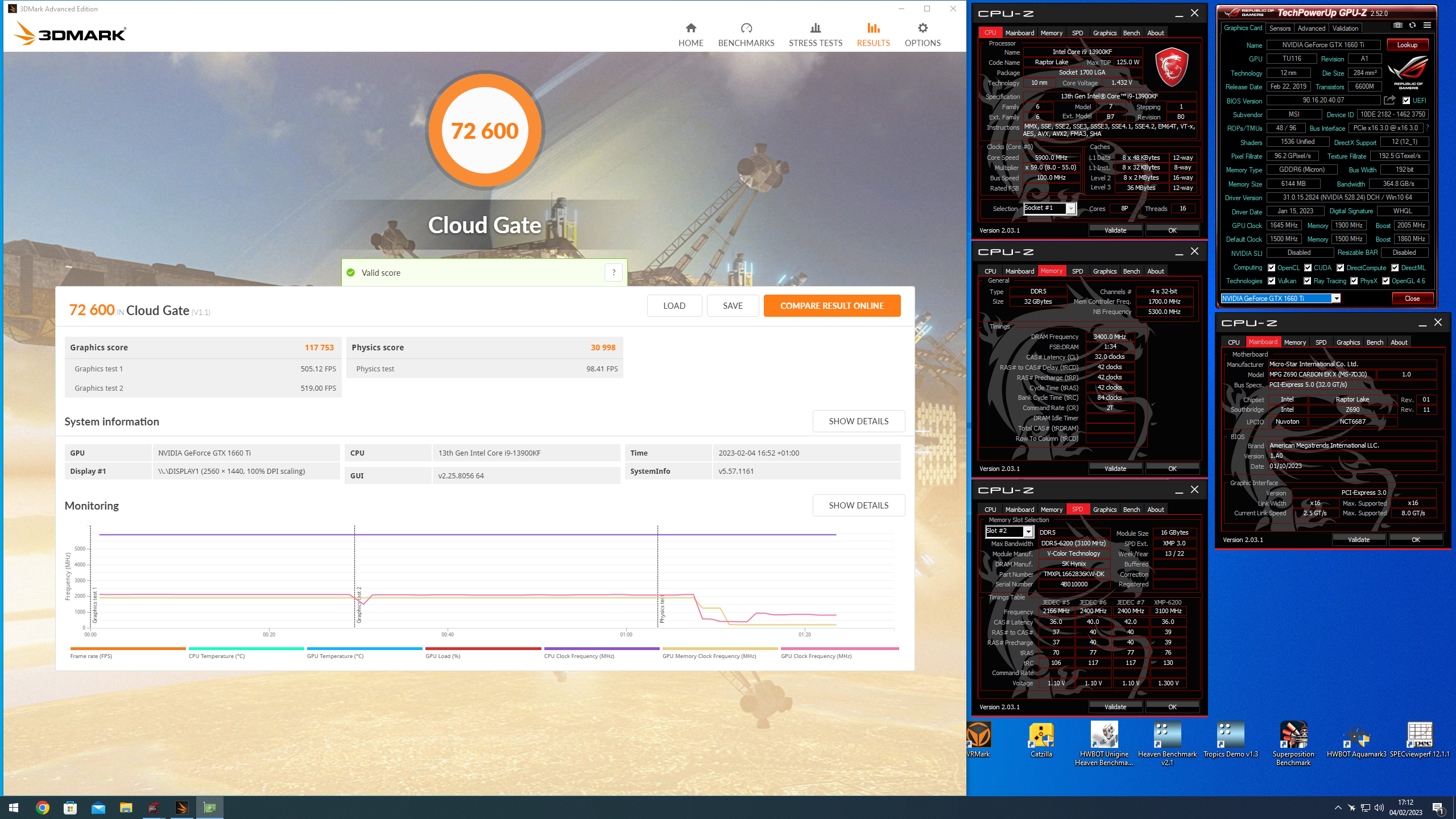Open GPU-Z hamburger menu
Image resolution: width=1456 pixels, height=819 pixels.
click(1427, 26)
